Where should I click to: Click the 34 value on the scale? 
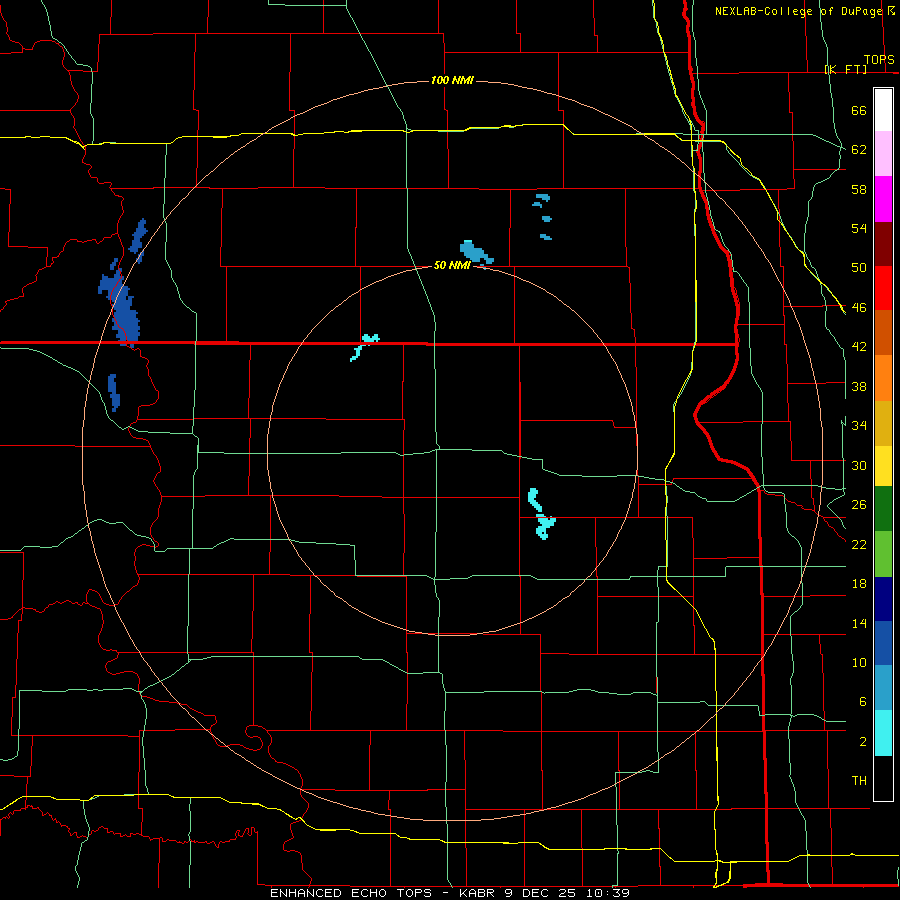coord(859,426)
